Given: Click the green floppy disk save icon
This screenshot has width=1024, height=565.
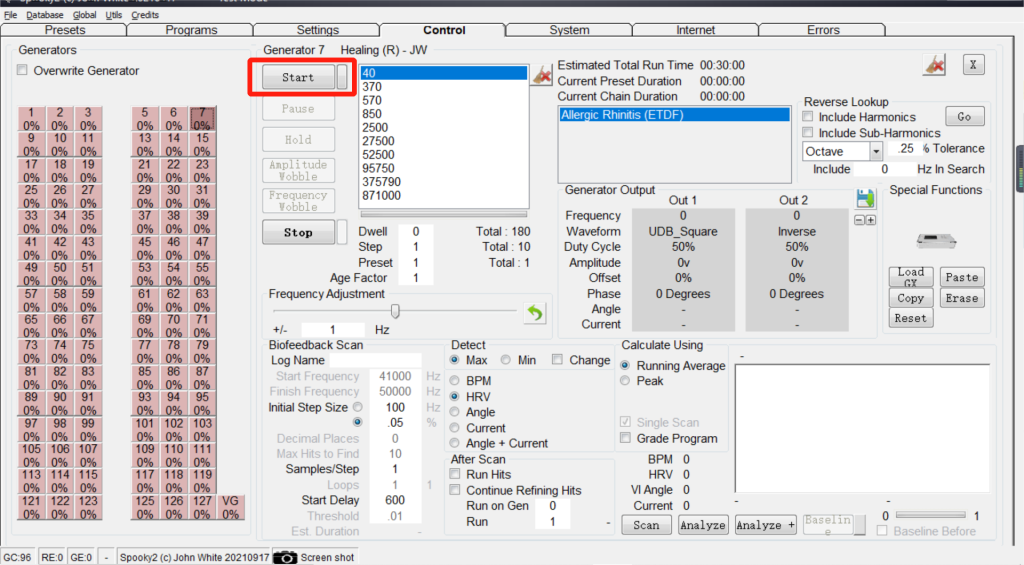Looking at the screenshot, I should click(x=865, y=198).
